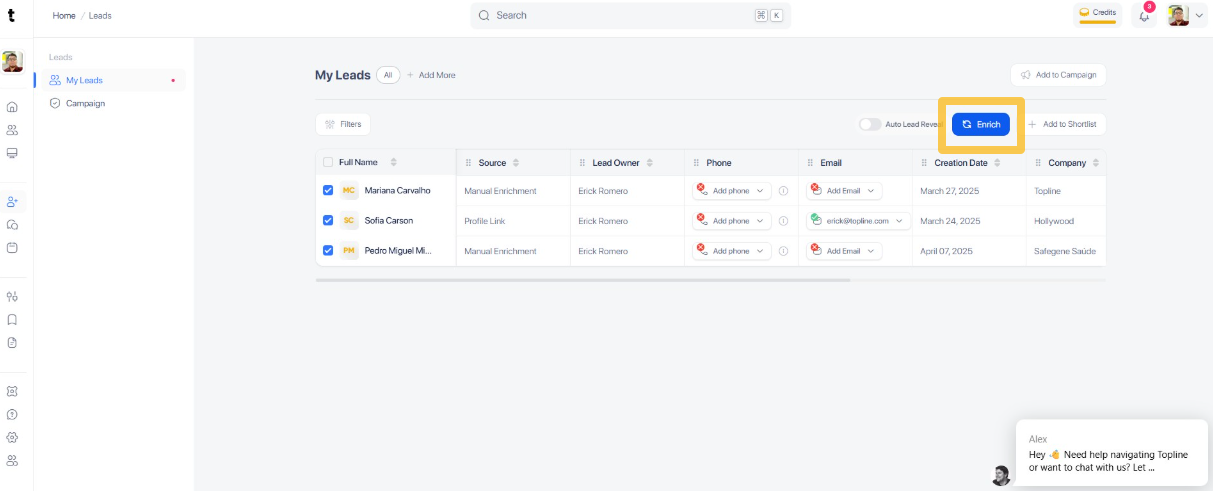This screenshot has width=1213, height=491.
Task: Open the Add phone dropdown for Mariana Carvalho
Action: click(732, 191)
